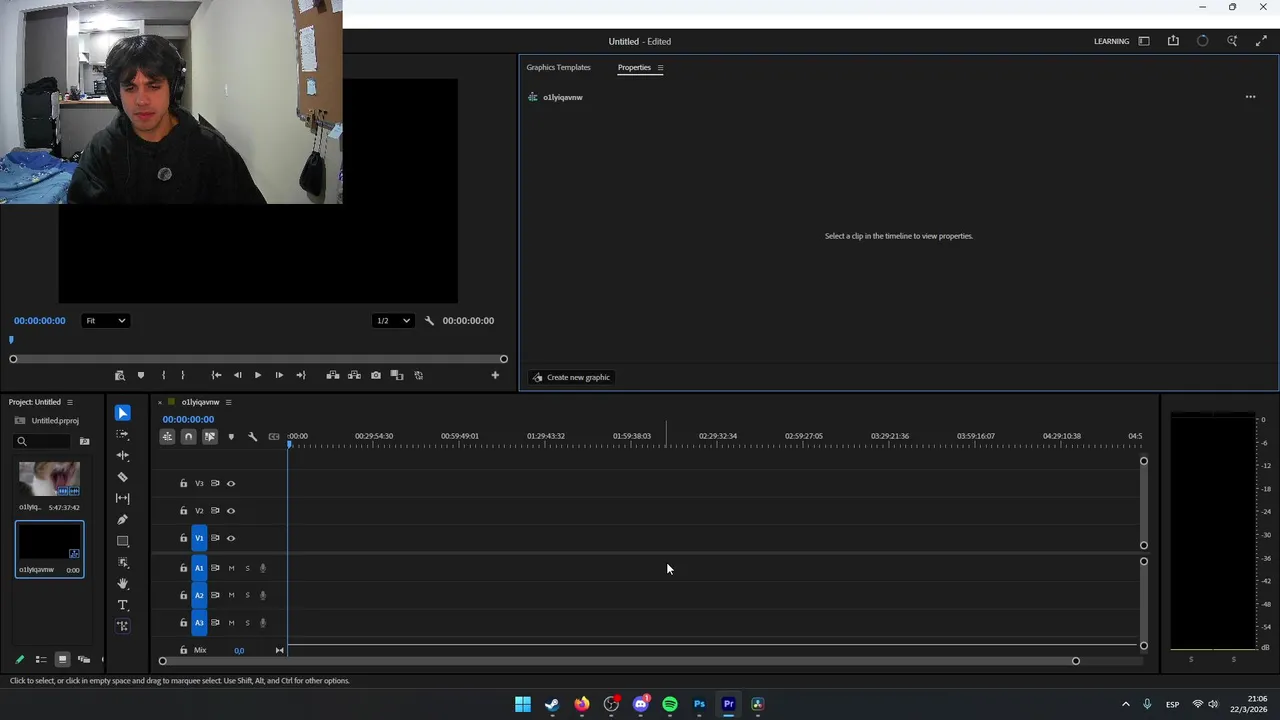The width and height of the screenshot is (1280, 720).
Task: Toggle Linked Selection in timeline
Action: tap(210, 436)
